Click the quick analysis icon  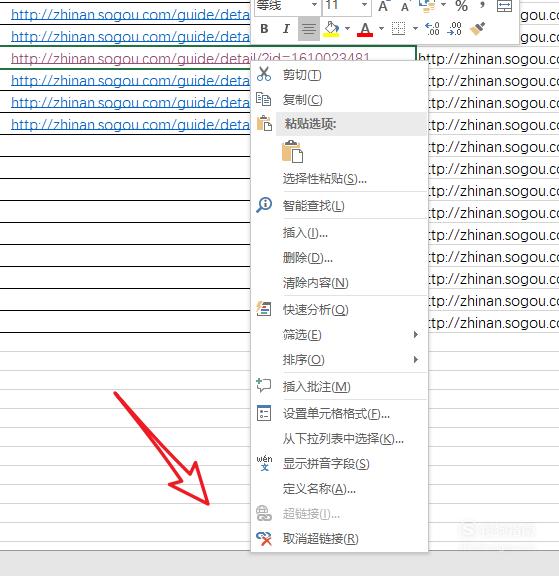(x=264, y=309)
